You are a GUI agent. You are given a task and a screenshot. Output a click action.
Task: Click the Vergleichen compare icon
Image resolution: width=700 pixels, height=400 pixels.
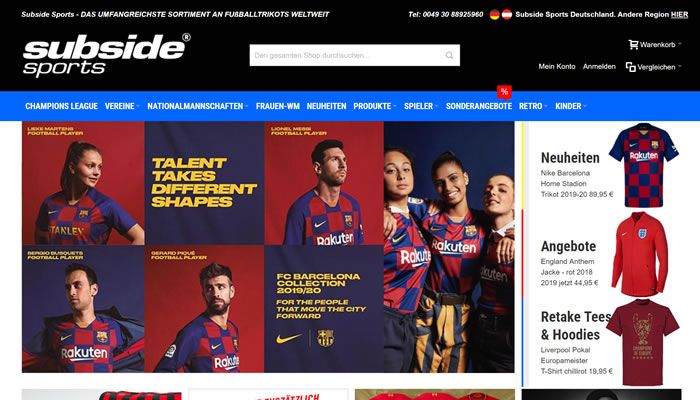click(x=630, y=67)
